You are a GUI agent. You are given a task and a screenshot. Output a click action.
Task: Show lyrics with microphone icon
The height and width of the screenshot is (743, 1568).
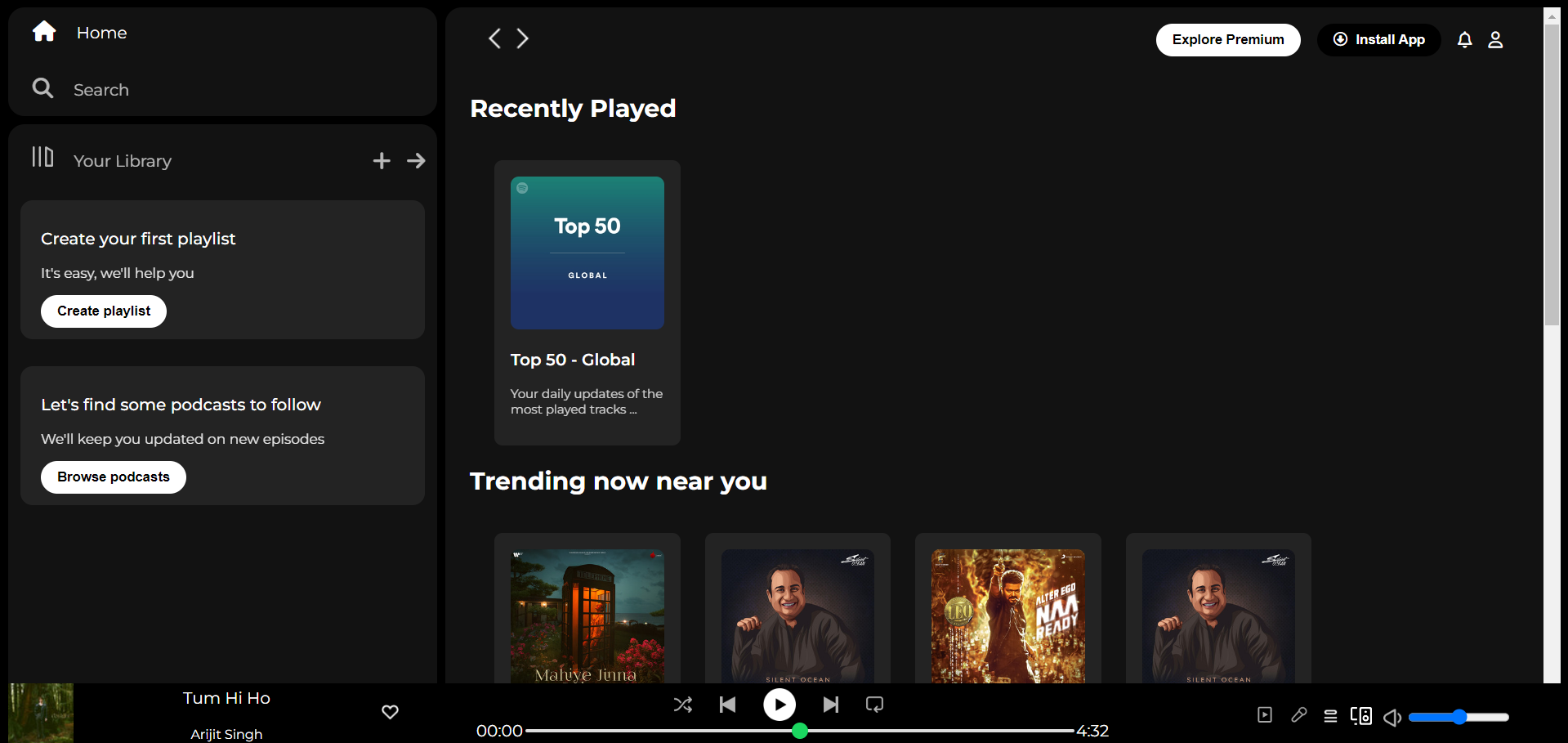[1298, 715]
